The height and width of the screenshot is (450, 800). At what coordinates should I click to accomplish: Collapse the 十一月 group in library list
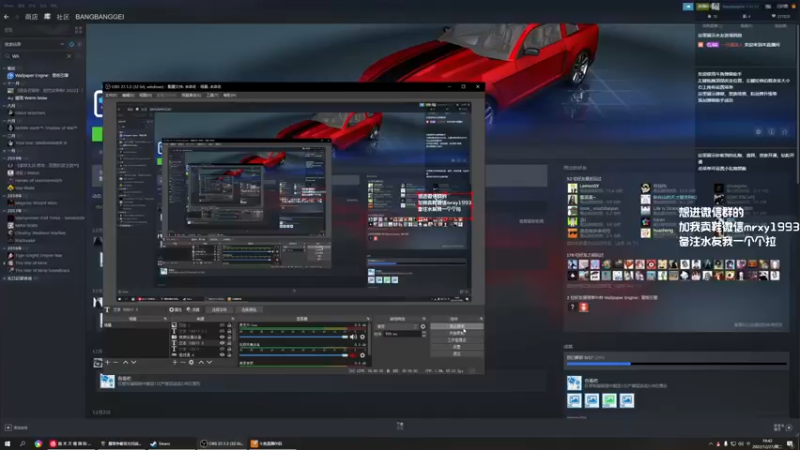pyautogui.click(x=5, y=83)
